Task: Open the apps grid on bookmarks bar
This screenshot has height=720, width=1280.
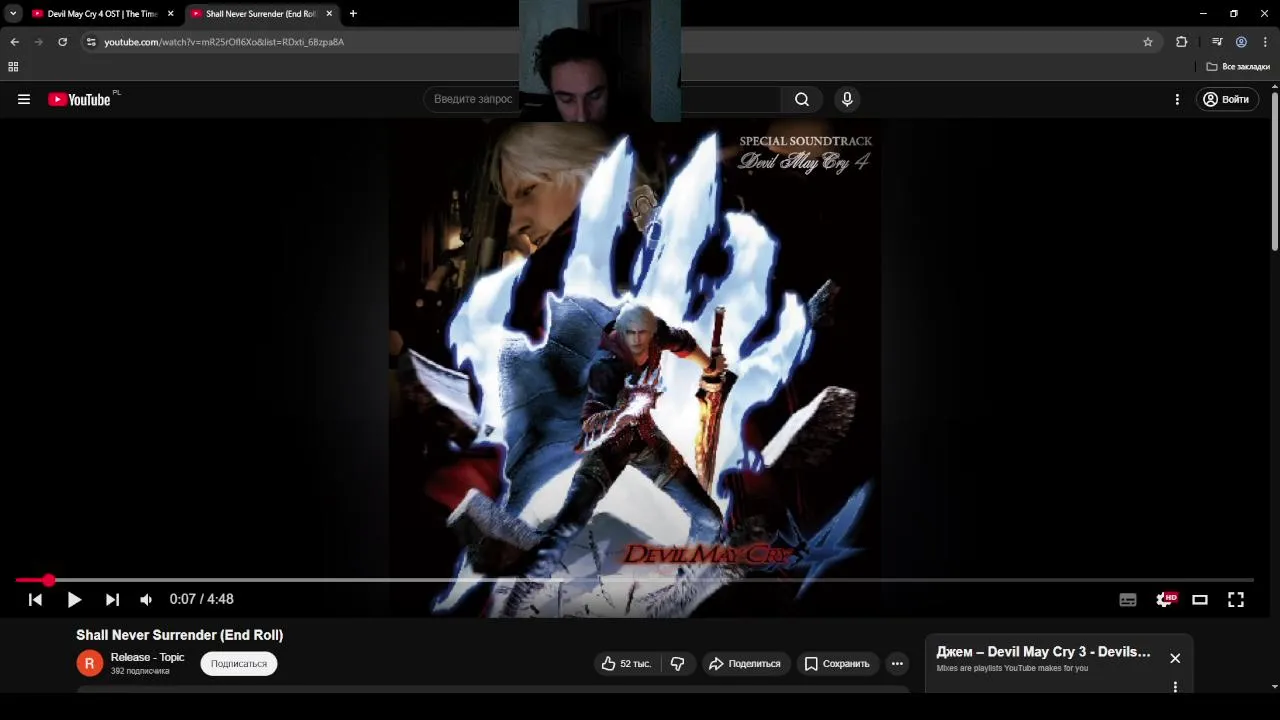Action: click(13, 67)
